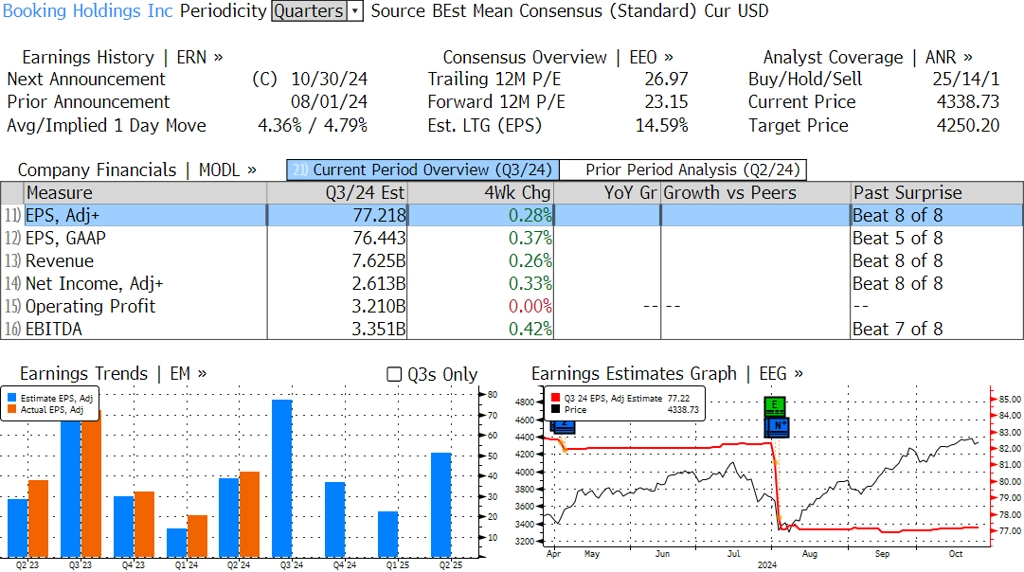Open Earnings History ERN page

(x=122, y=57)
